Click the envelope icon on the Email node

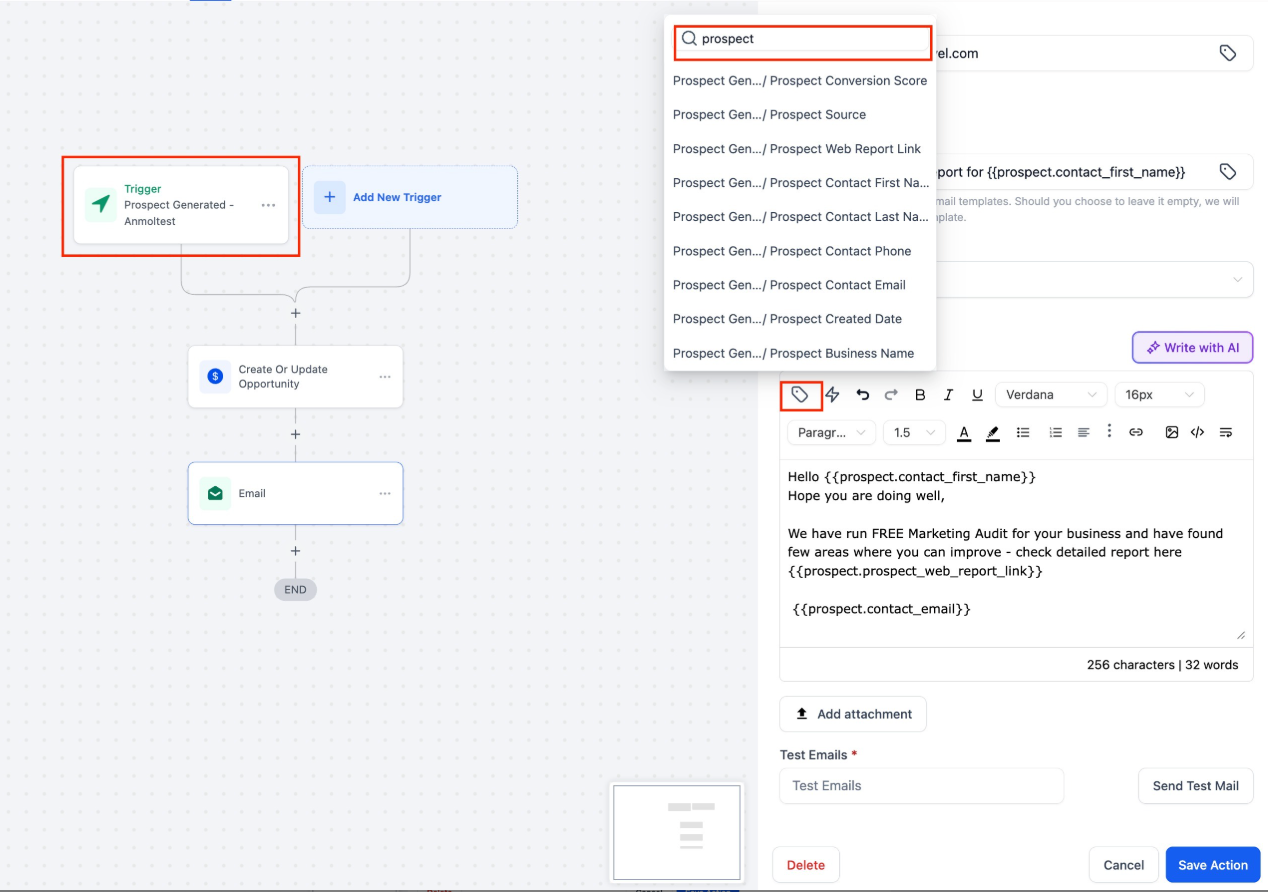pos(215,493)
